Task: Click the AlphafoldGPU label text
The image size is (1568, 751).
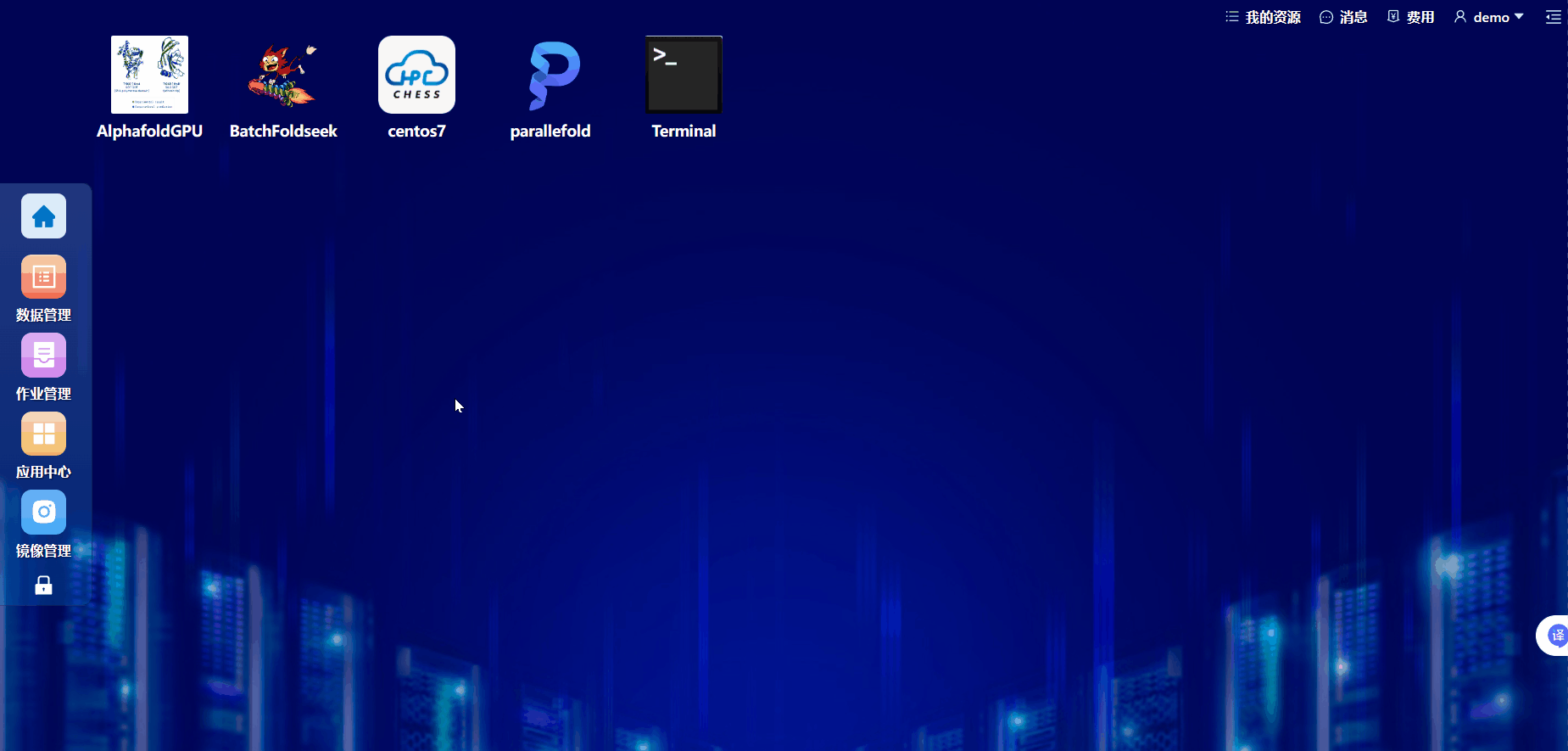Action: 149,131
